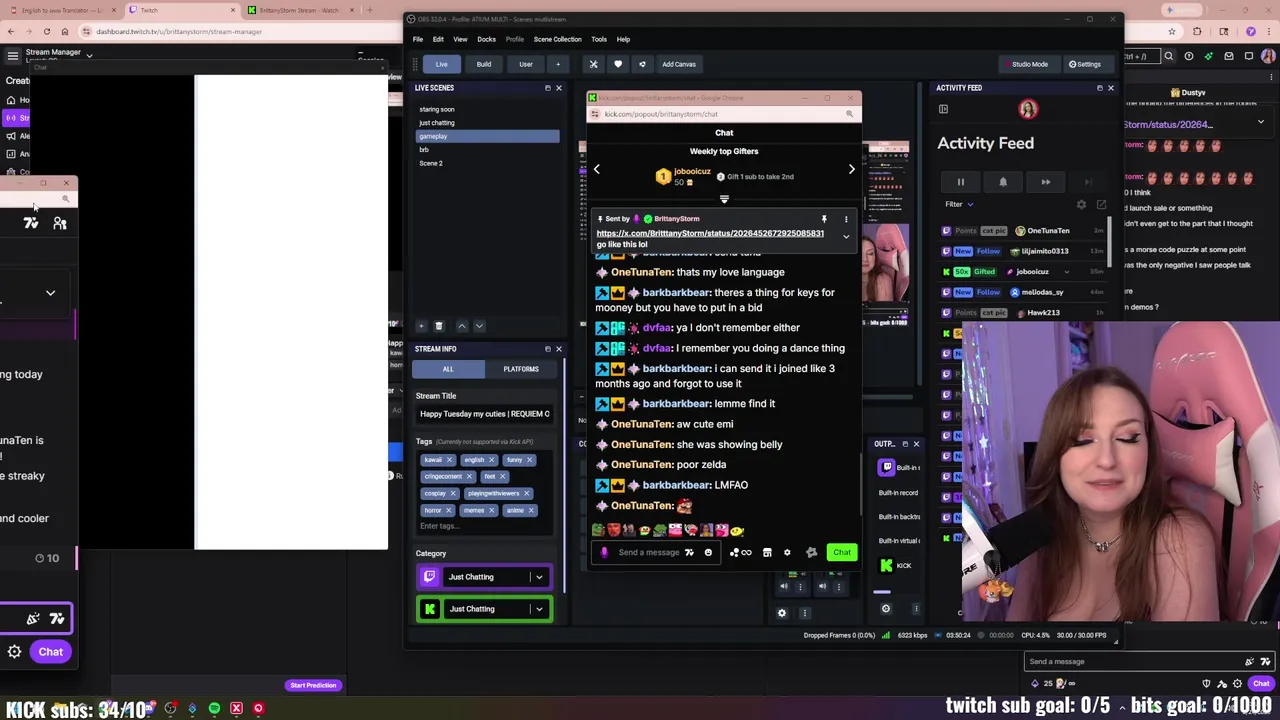Open Twitch category dropdown Just Chatting

click(x=539, y=577)
